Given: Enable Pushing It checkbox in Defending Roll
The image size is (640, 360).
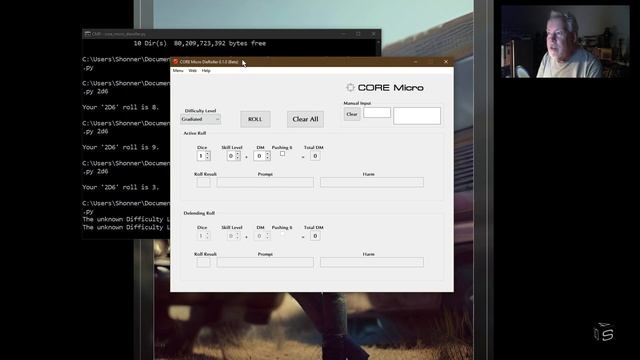Looking at the screenshot, I should [282, 233].
